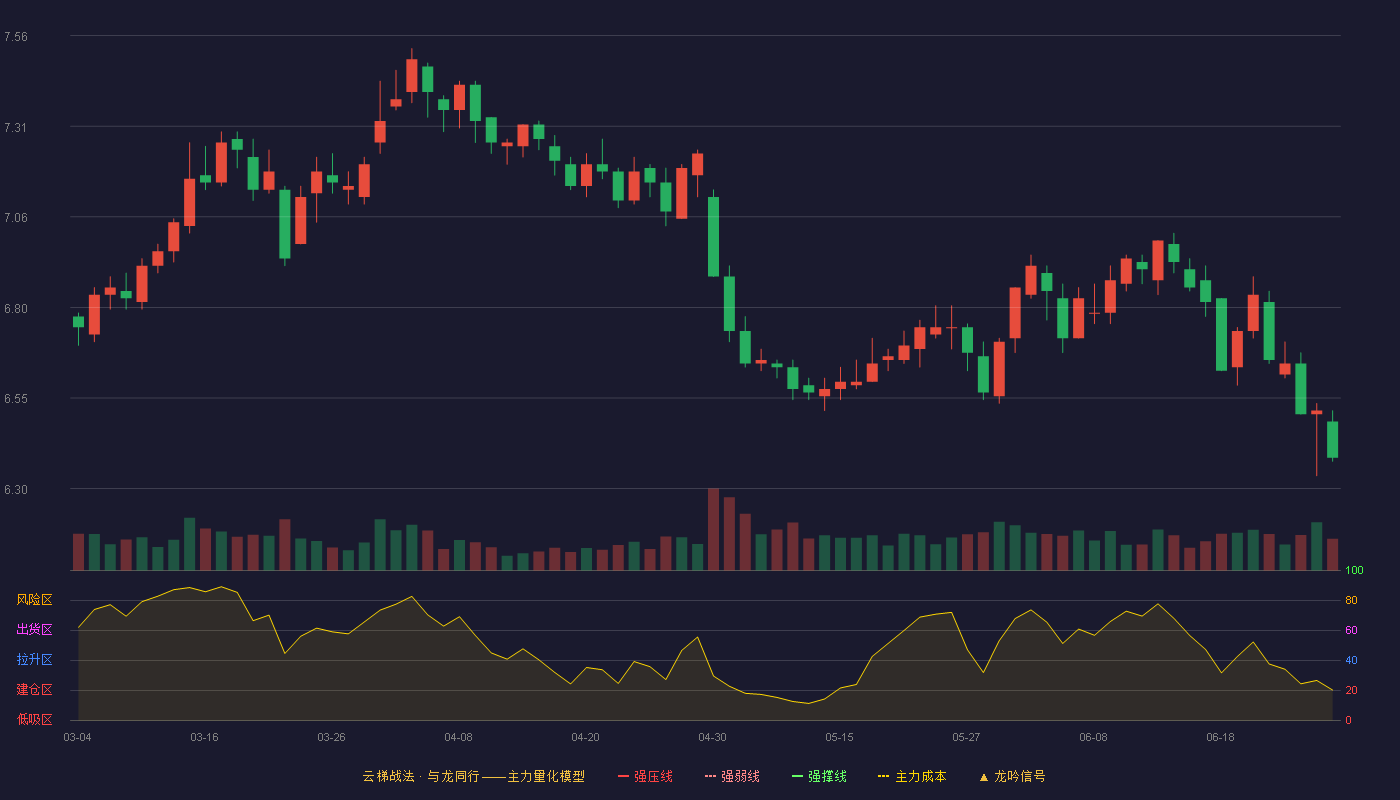Click the 04-20 date label
The height and width of the screenshot is (800, 1400).
[585, 737]
